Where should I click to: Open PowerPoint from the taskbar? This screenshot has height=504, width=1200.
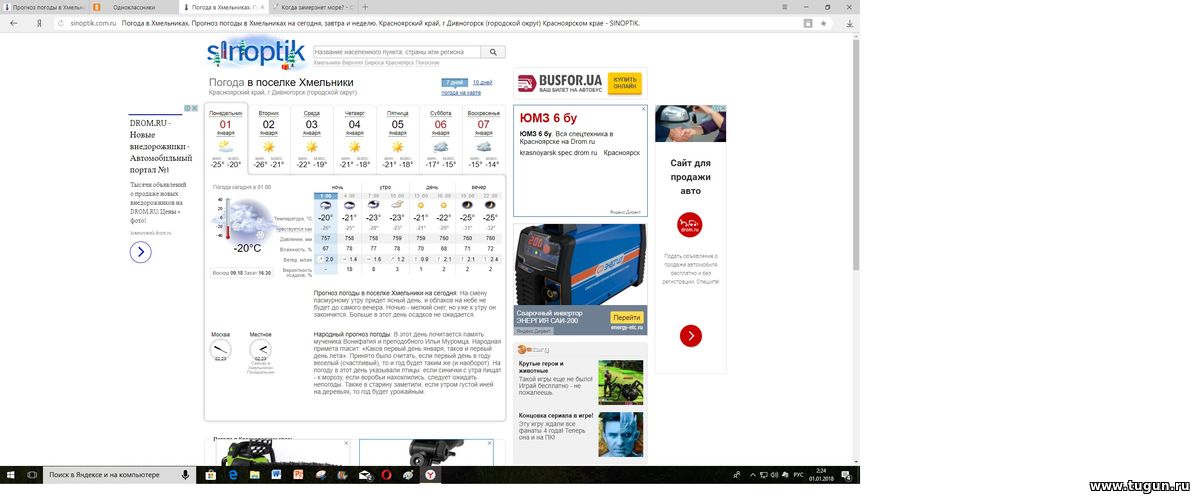(299, 475)
